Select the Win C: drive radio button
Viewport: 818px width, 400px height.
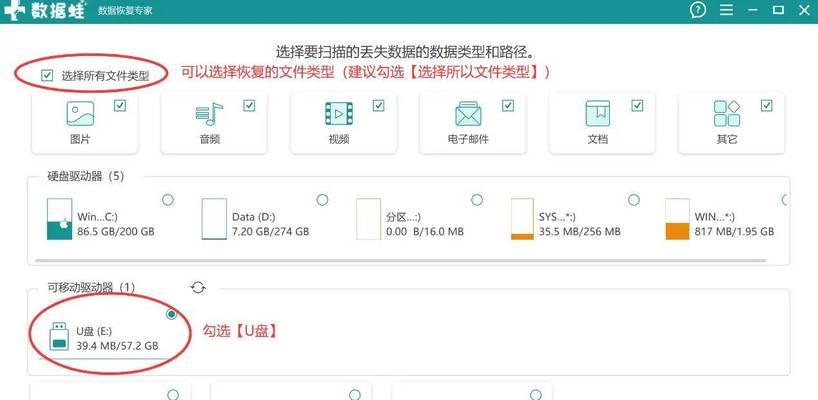pyautogui.click(x=168, y=200)
